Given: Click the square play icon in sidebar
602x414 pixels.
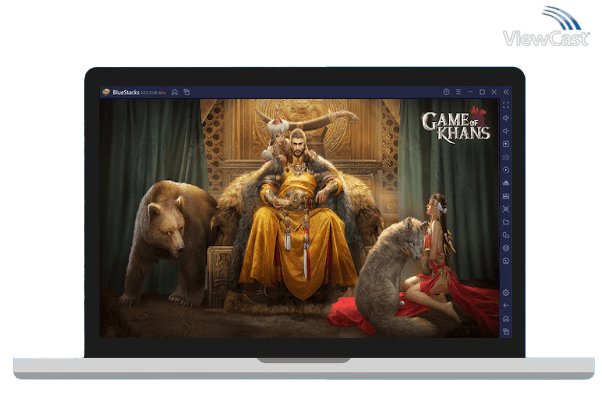Looking at the screenshot, I should click(x=506, y=144).
